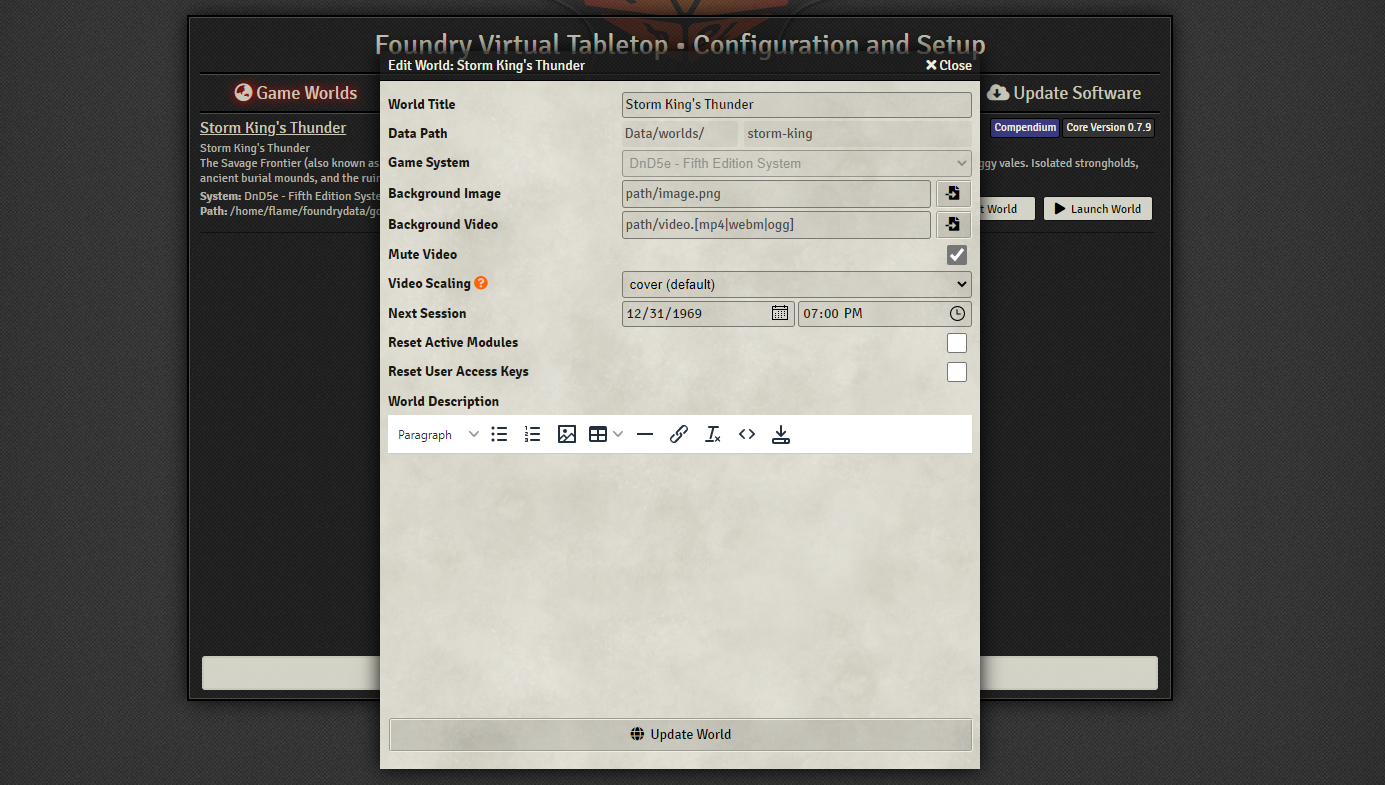Clear formatting with the Tx icon
The image size is (1385, 785).
pos(713,434)
